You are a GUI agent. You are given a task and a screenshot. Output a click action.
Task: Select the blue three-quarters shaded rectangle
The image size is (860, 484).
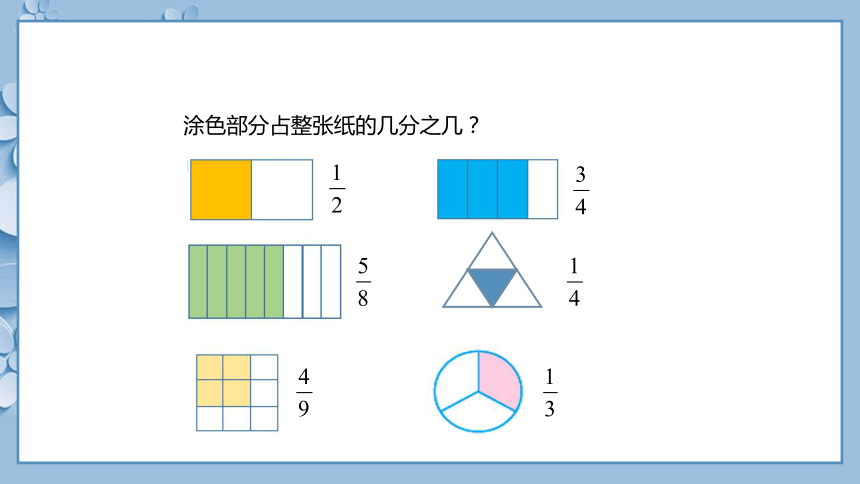(497, 189)
